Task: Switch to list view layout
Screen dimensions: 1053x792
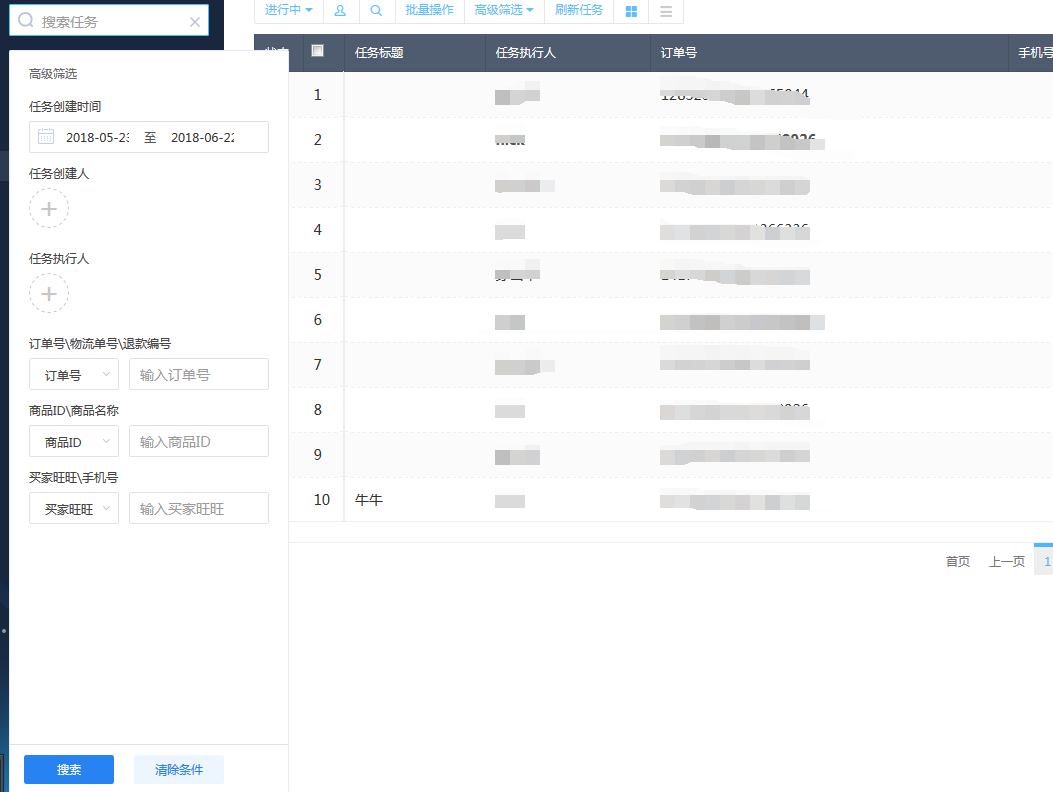Action: (666, 11)
